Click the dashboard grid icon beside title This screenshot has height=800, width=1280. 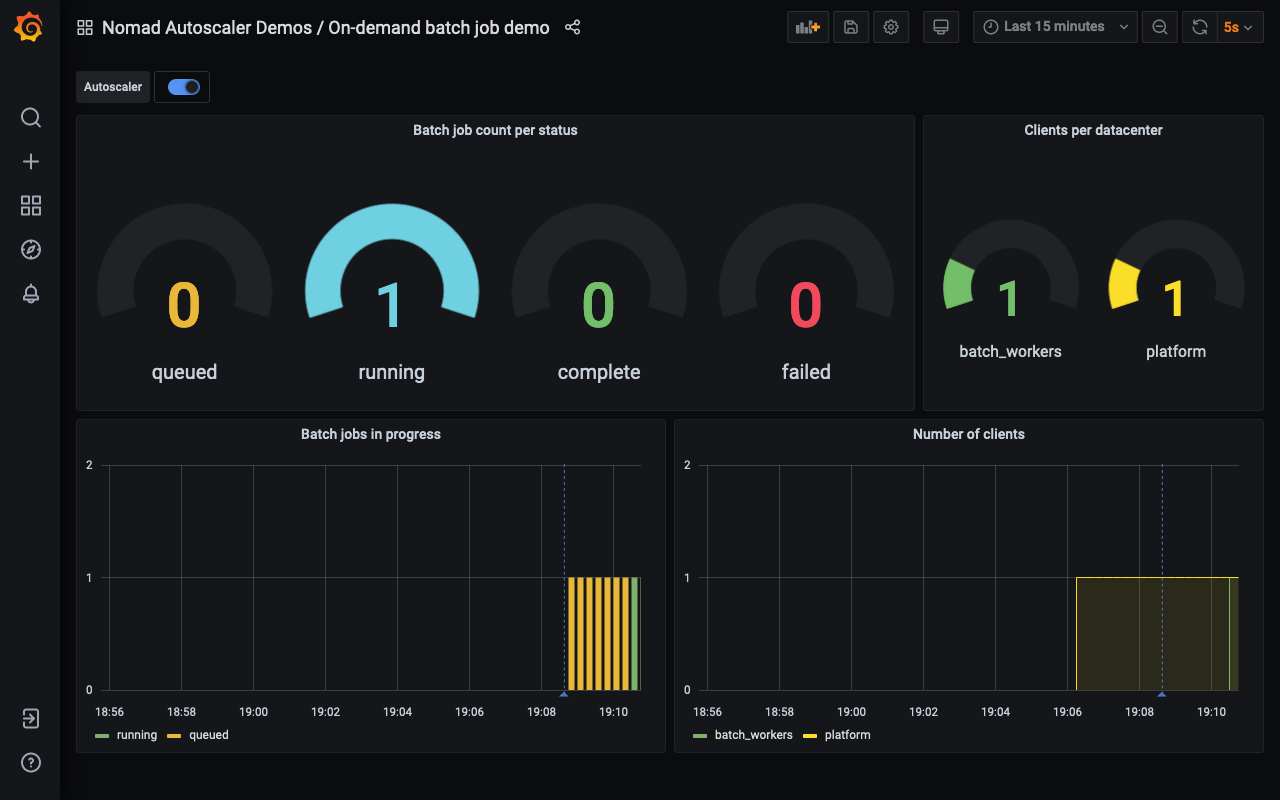pos(85,28)
